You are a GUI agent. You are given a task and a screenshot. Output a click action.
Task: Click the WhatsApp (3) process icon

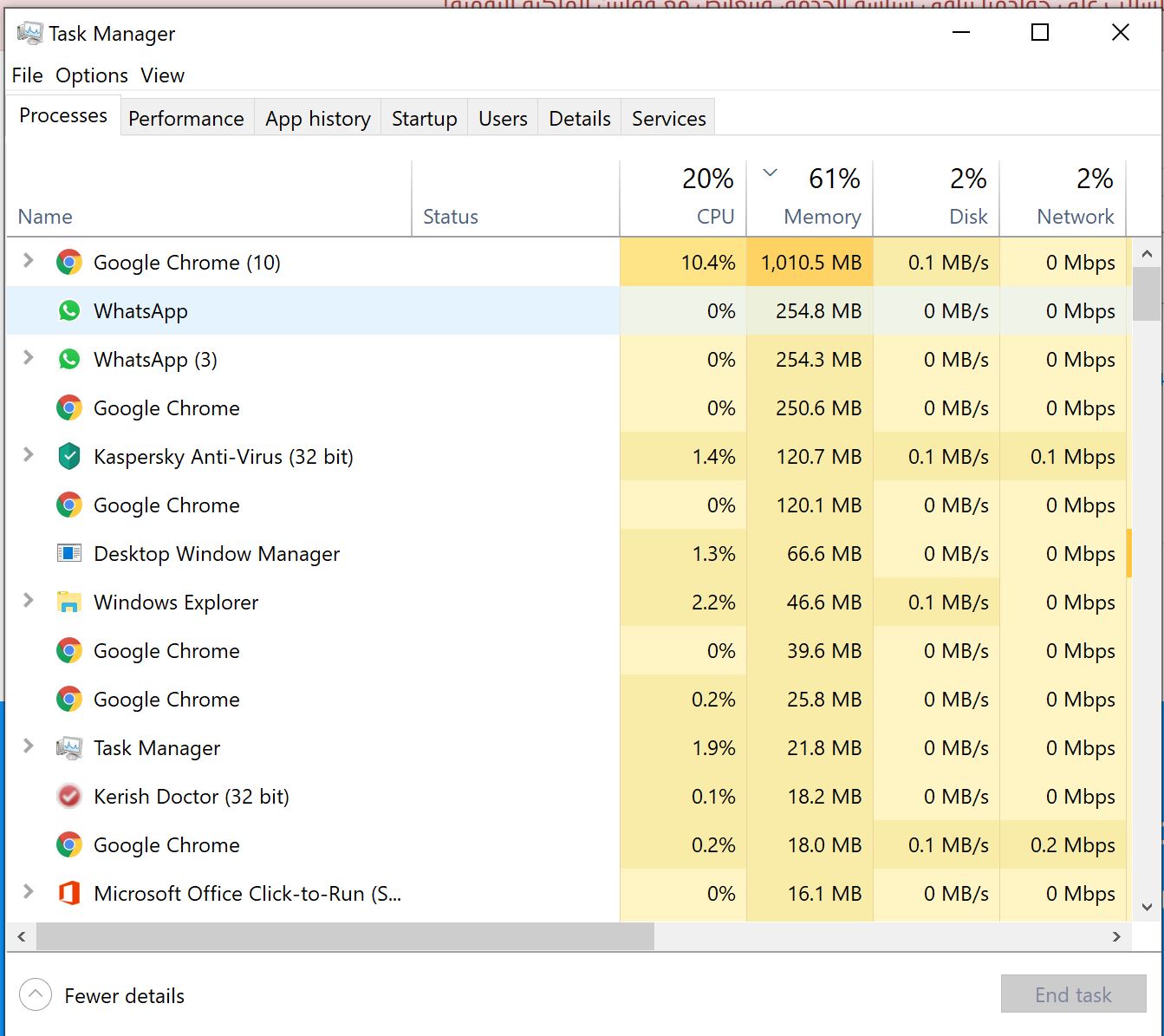click(69, 359)
